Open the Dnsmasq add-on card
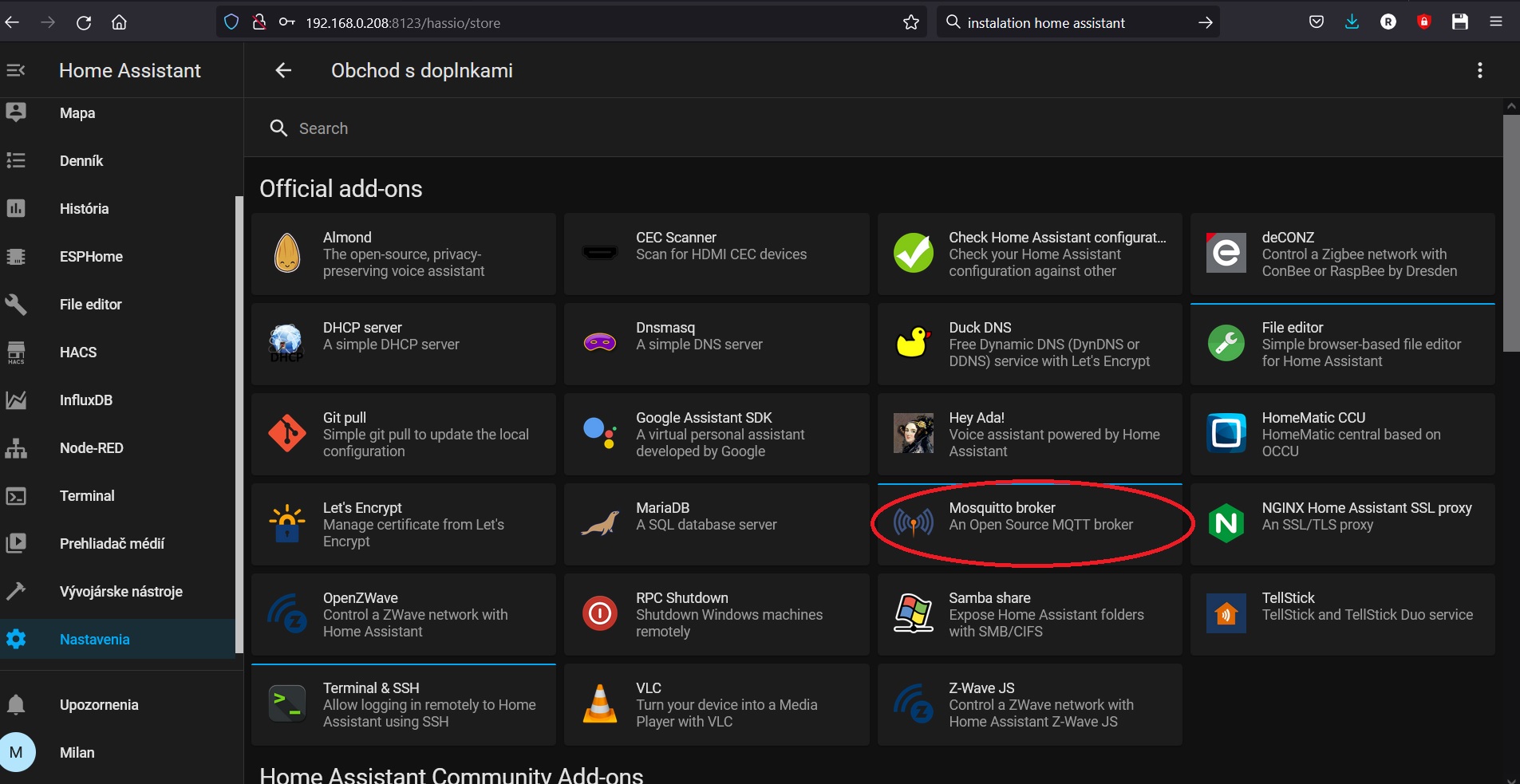 point(717,344)
